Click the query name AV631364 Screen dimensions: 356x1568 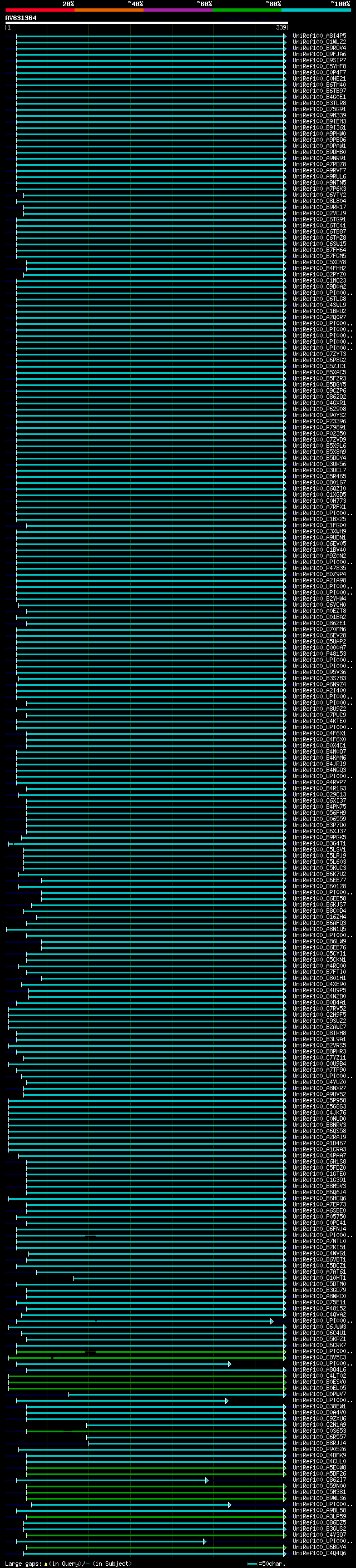pyautogui.click(x=21, y=18)
